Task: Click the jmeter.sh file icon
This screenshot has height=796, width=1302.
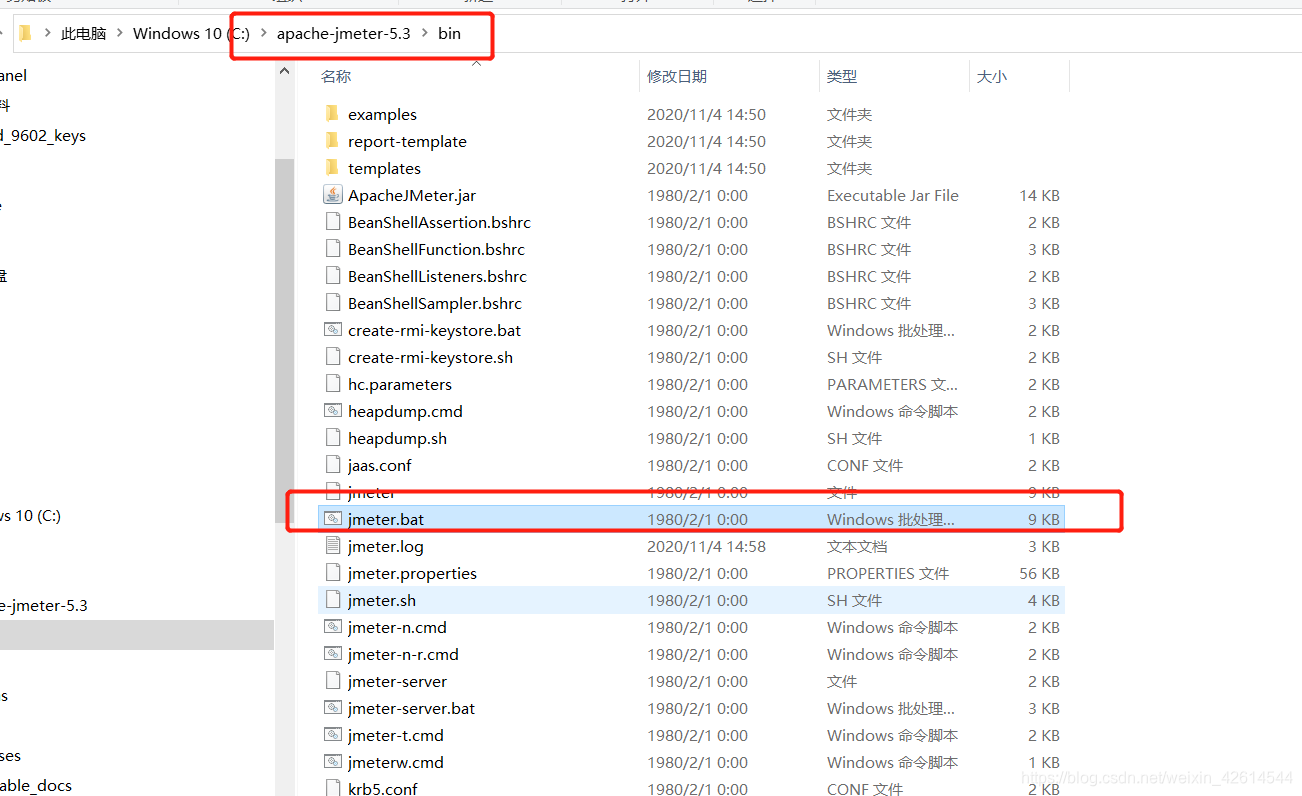Action: coord(332,600)
